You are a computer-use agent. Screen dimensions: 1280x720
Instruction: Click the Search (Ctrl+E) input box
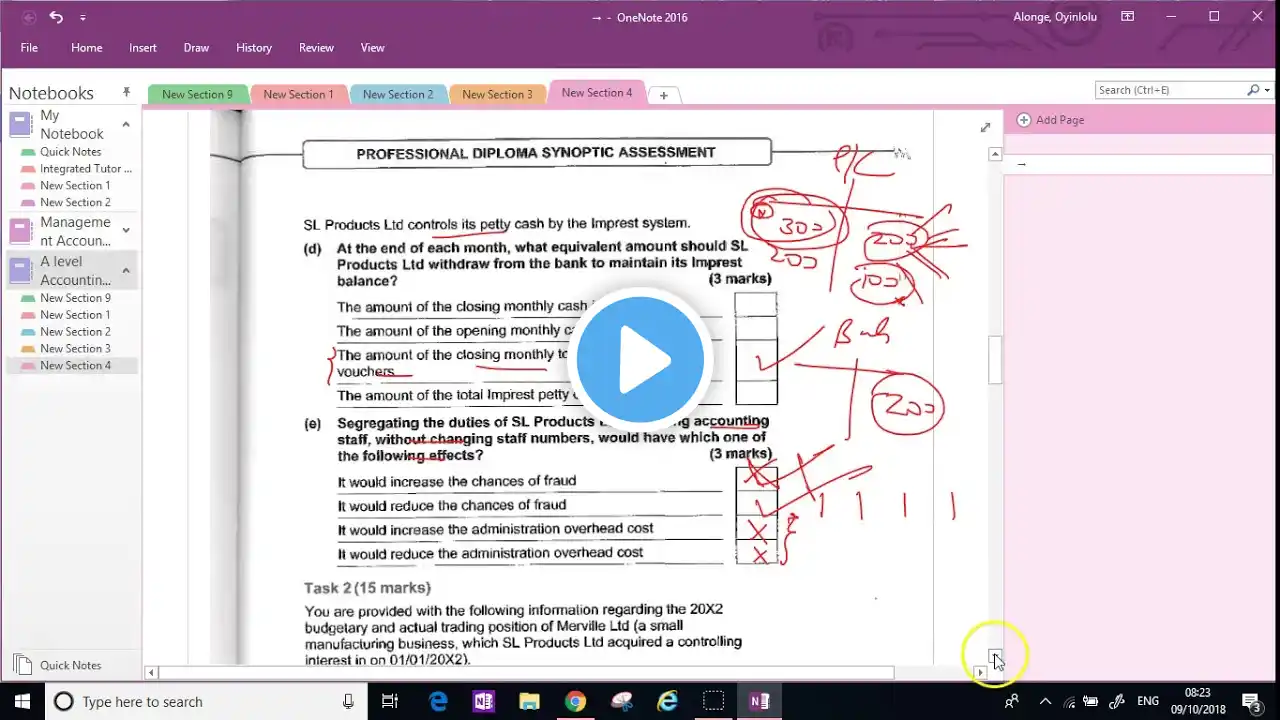[1170, 90]
